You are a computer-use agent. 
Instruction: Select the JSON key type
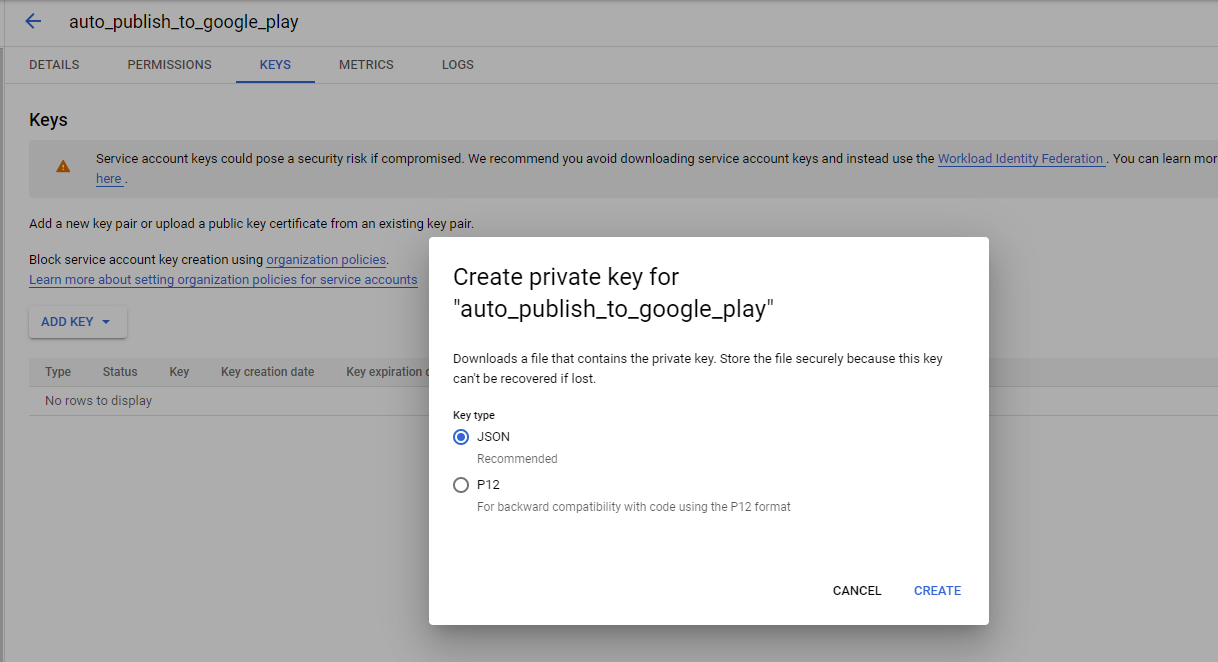461,437
